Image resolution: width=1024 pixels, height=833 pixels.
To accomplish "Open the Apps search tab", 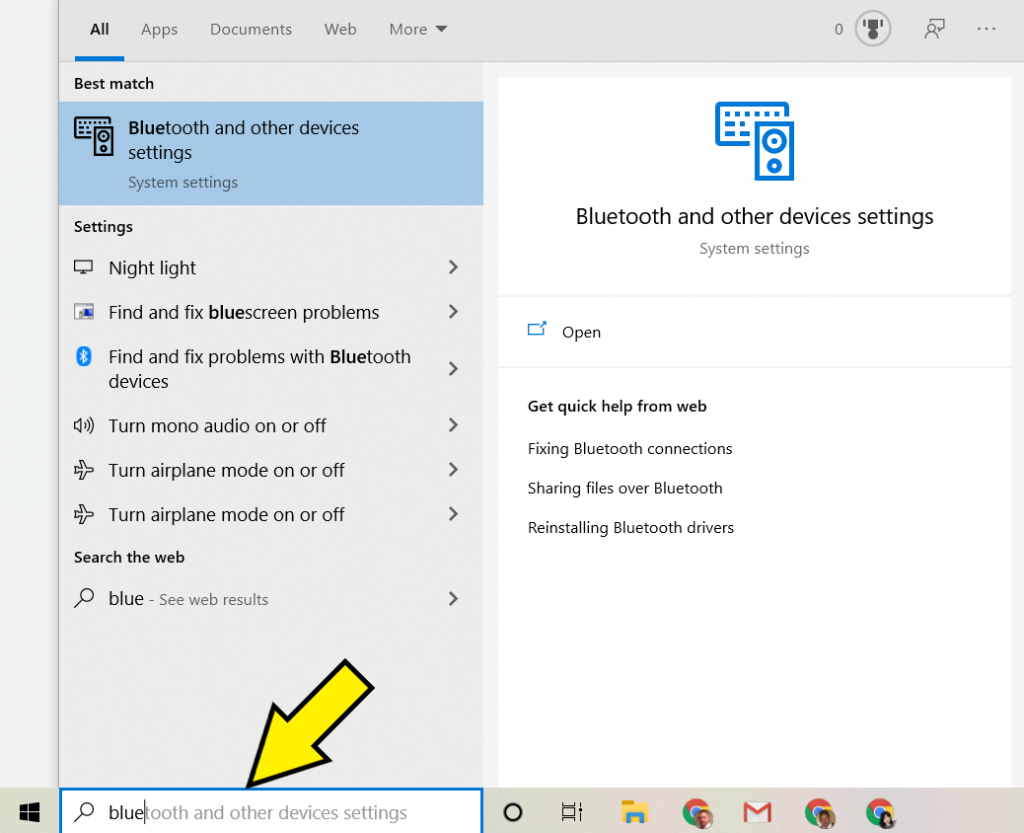I will pos(159,29).
